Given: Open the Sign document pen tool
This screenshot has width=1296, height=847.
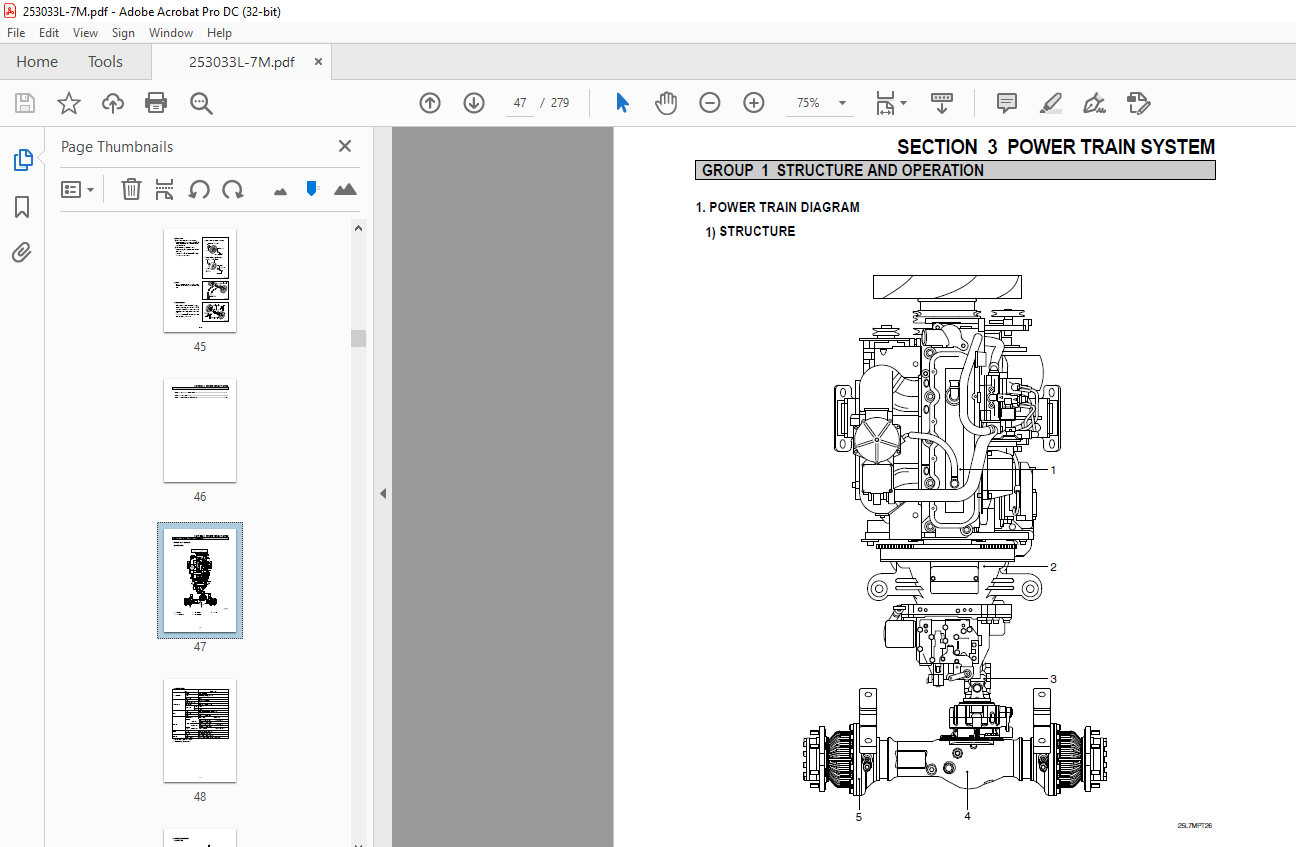Looking at the screenshot, I should pyautogui.click(x=1094, y=103).
